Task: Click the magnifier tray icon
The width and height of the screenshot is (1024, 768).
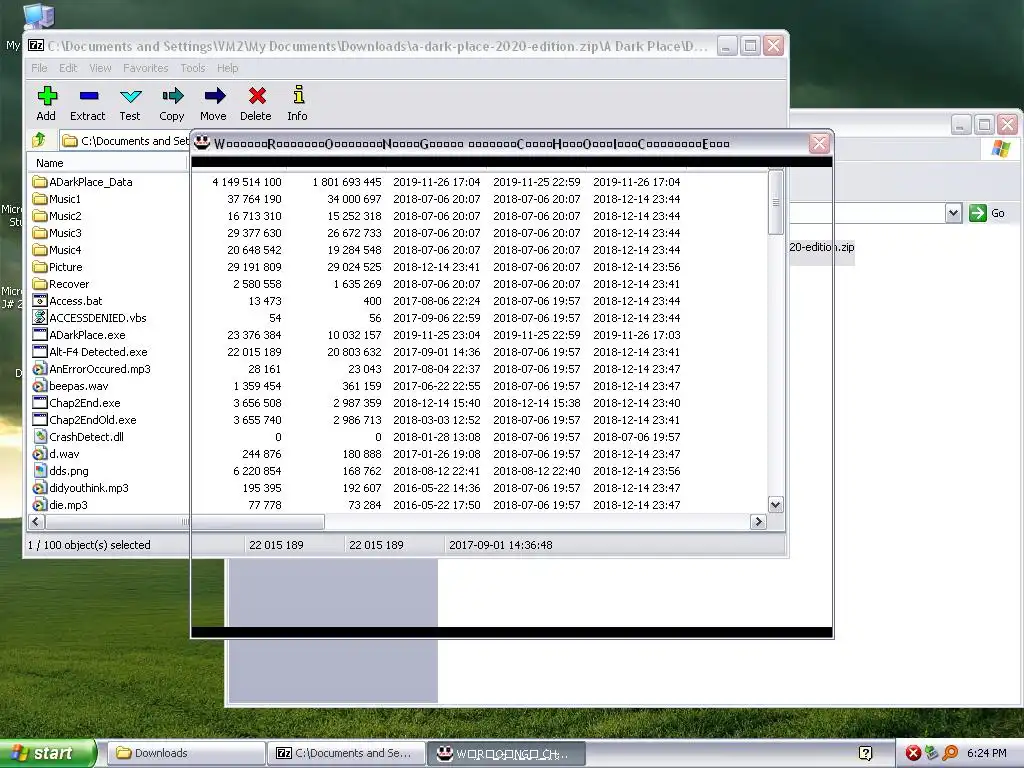Action: coord(950,754)
